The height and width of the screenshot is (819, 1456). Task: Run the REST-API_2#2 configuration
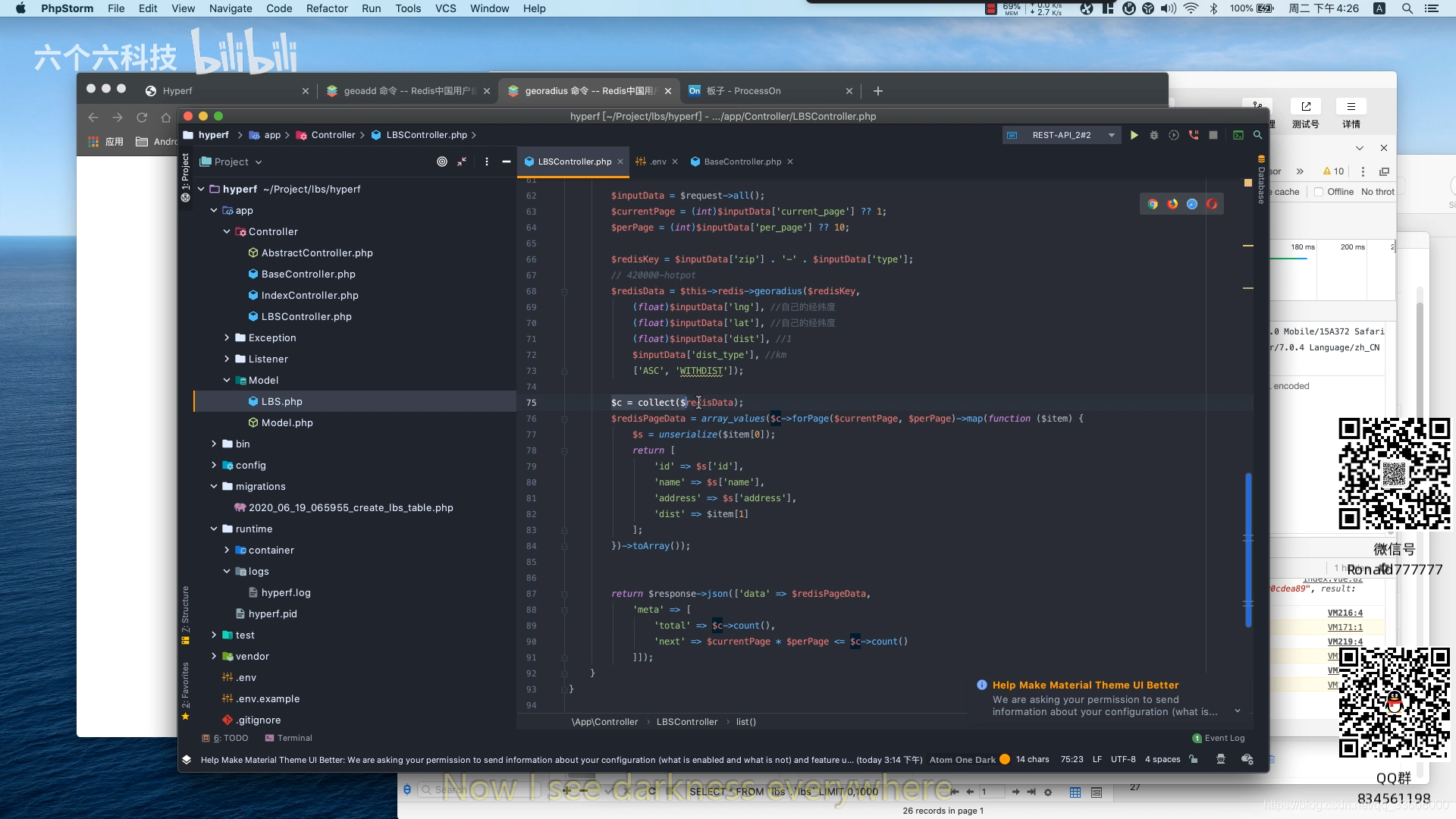(x=1134, y=135)
